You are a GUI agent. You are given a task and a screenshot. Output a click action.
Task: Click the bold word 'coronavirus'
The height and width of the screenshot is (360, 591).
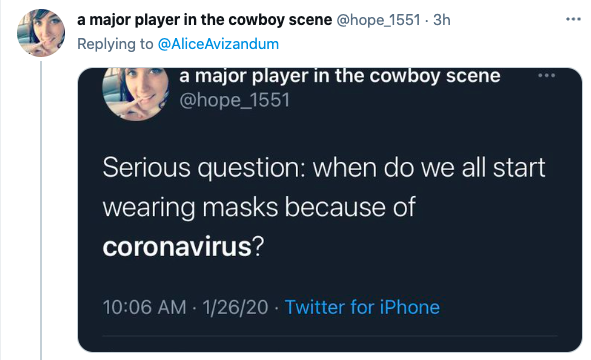coord(177,247)
